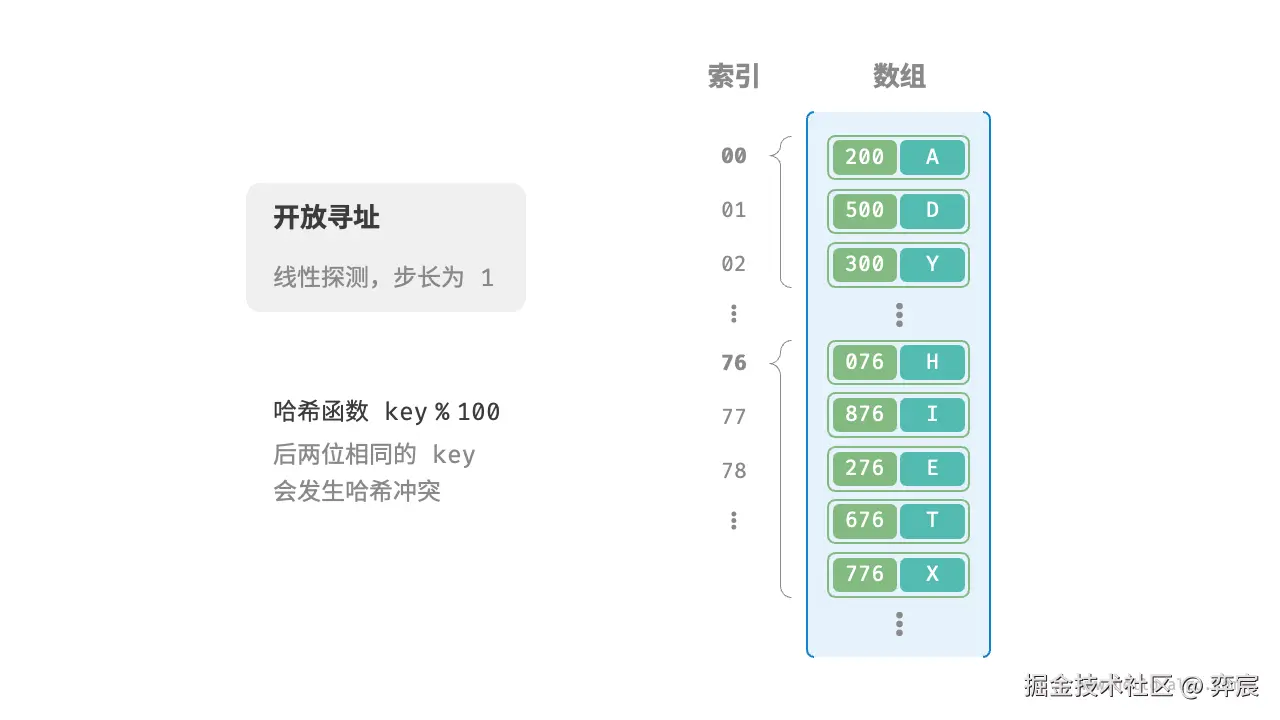Viewport: 1280px width, 720px height.
Task: Click the key cell 276
Action: click(x=864, y=468)
